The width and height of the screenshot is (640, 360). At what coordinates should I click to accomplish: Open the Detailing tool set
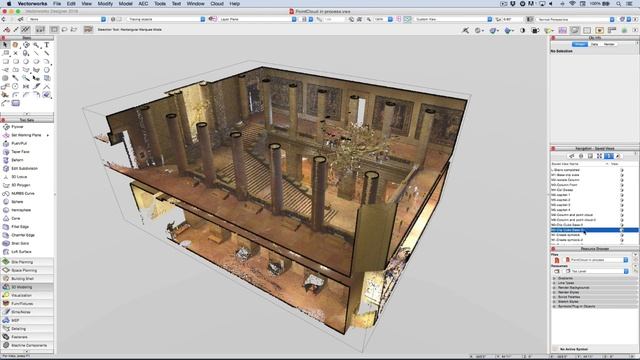[27, 329]
